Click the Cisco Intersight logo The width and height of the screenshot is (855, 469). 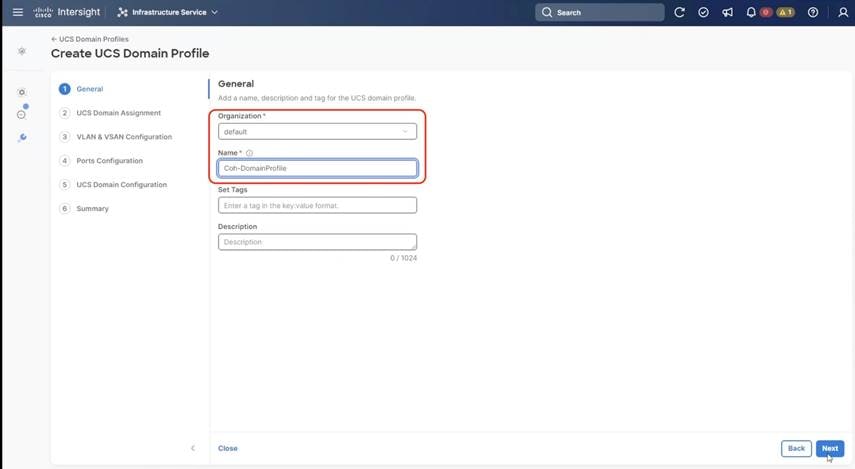[x=67, y=12]
